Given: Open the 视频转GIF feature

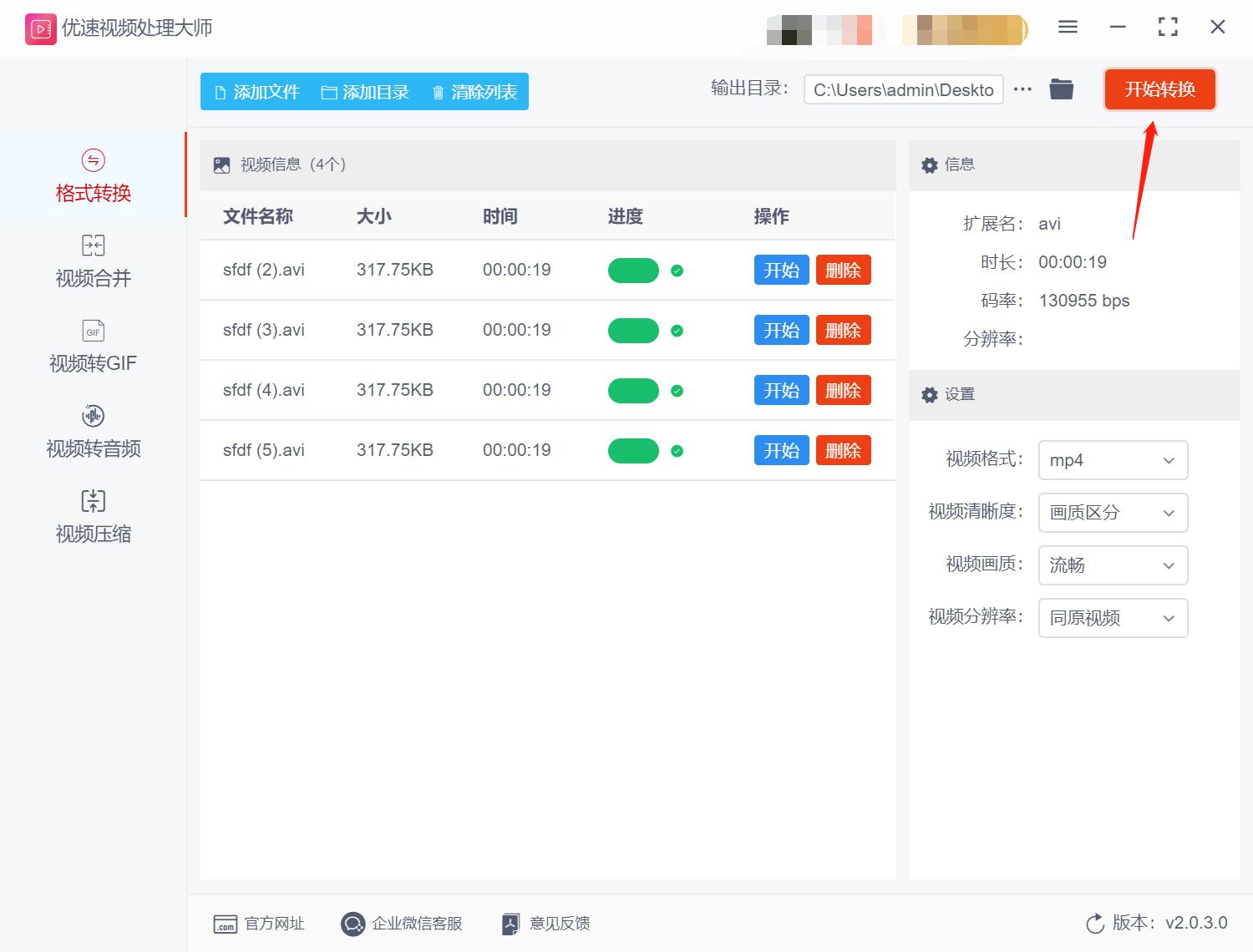Looking at the screenshot, I should 92,346.
